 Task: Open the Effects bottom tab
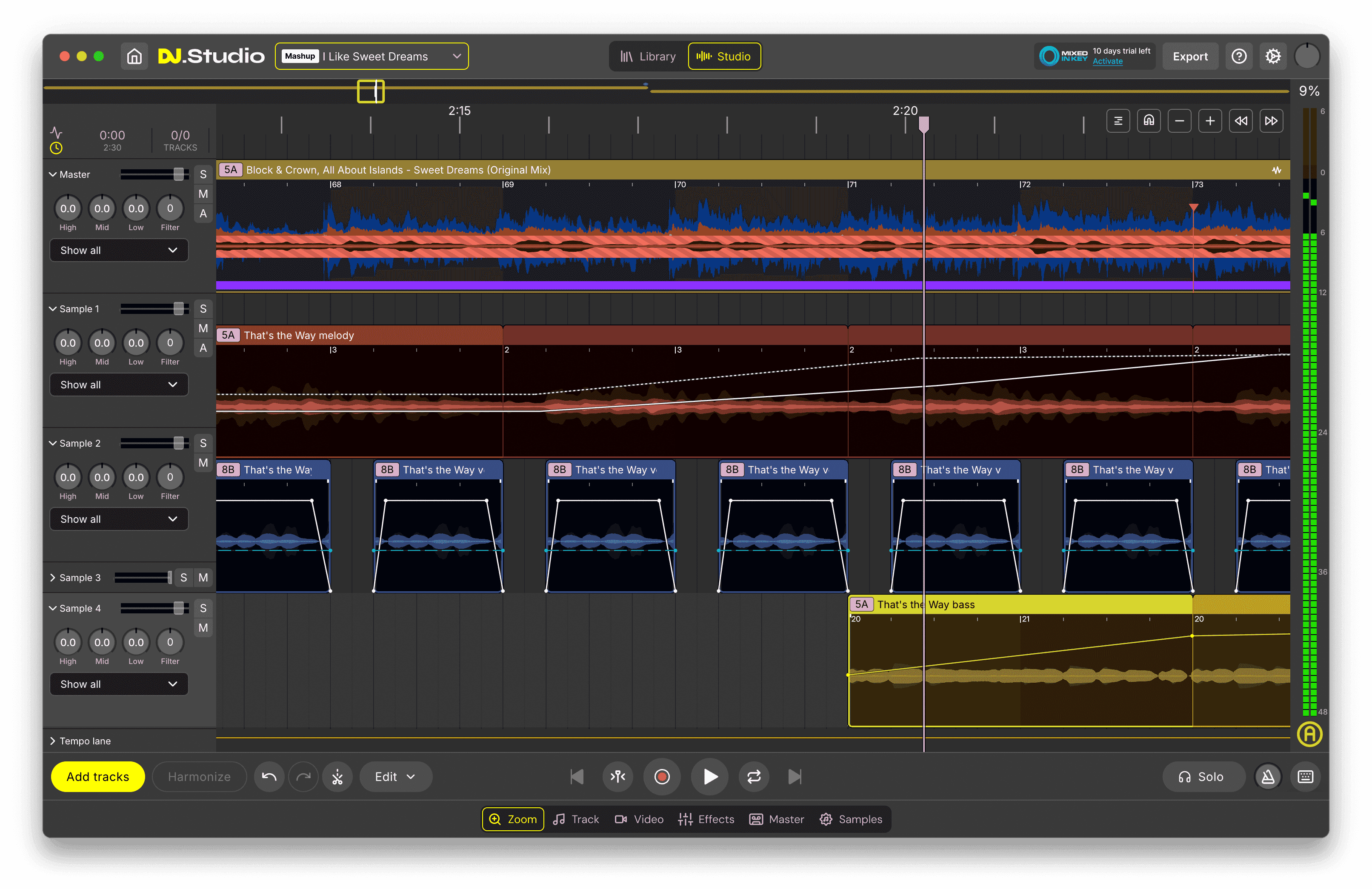click(x=706, y=819)
